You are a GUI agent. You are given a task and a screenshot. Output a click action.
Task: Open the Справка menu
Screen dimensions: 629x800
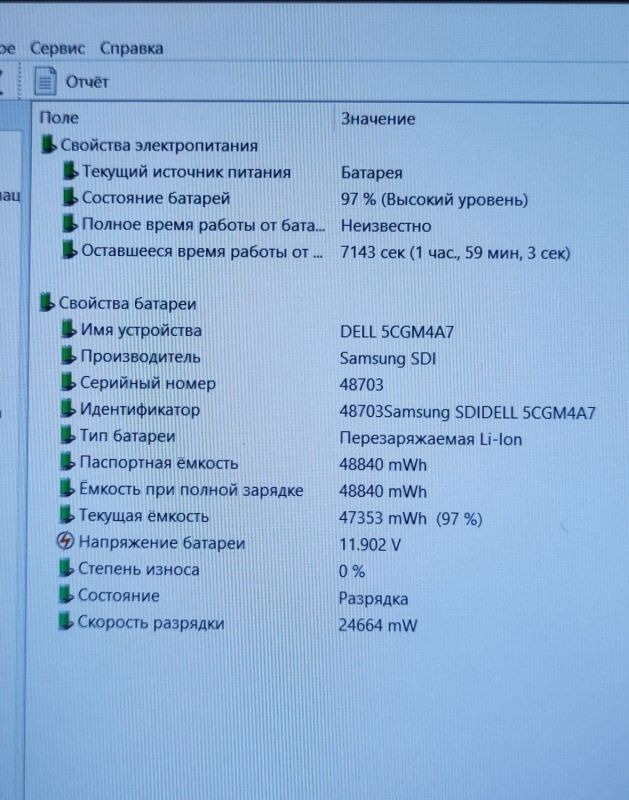click(x=132, y=48)
